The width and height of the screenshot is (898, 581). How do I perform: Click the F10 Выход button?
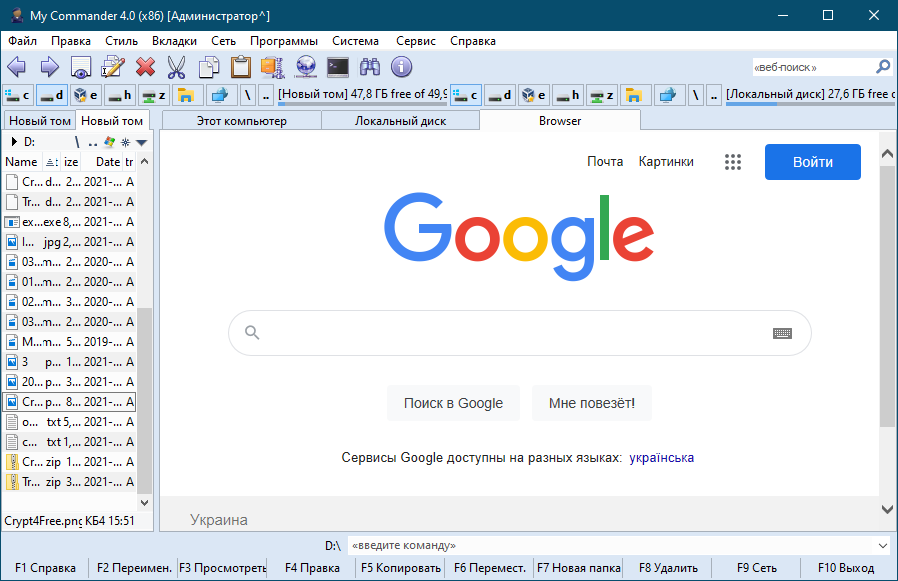[846, 568]
